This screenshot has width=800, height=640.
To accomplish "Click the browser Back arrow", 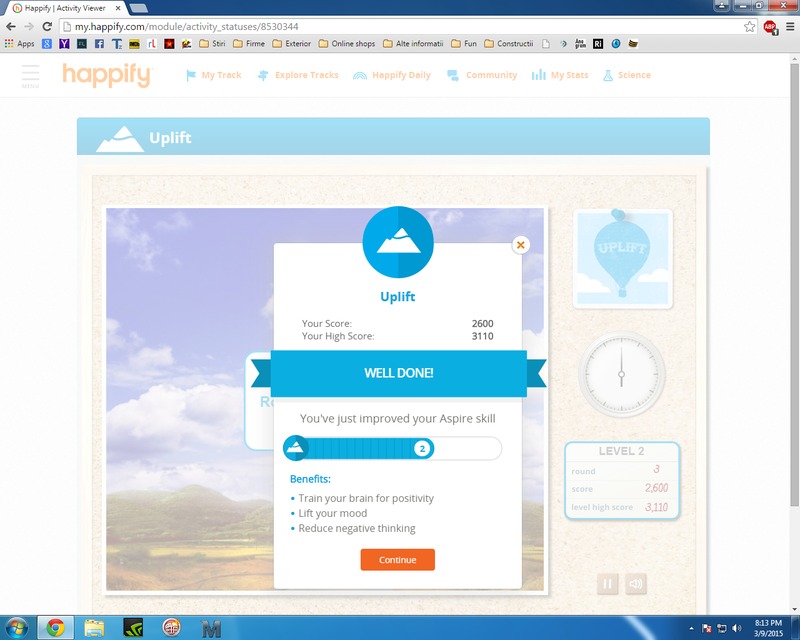I will 11,27.
